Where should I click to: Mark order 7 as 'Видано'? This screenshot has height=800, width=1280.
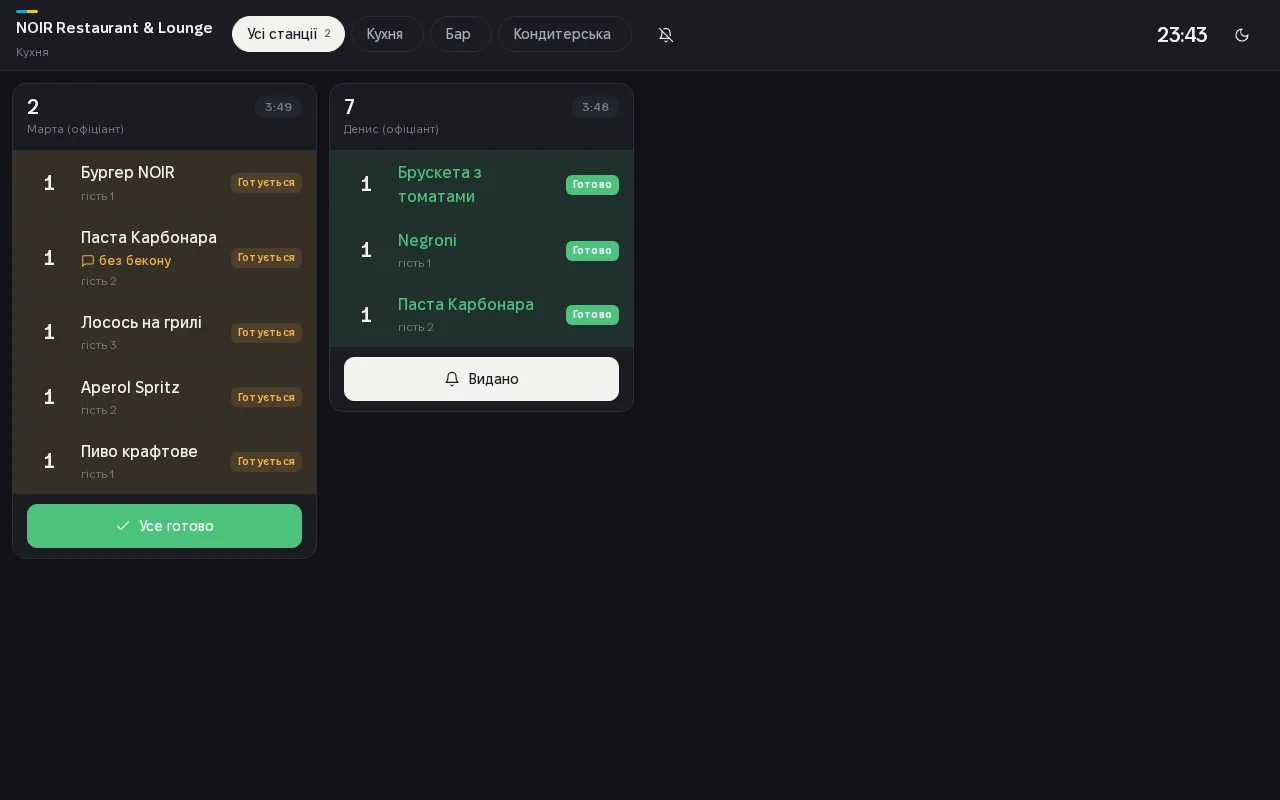(481, 379)
